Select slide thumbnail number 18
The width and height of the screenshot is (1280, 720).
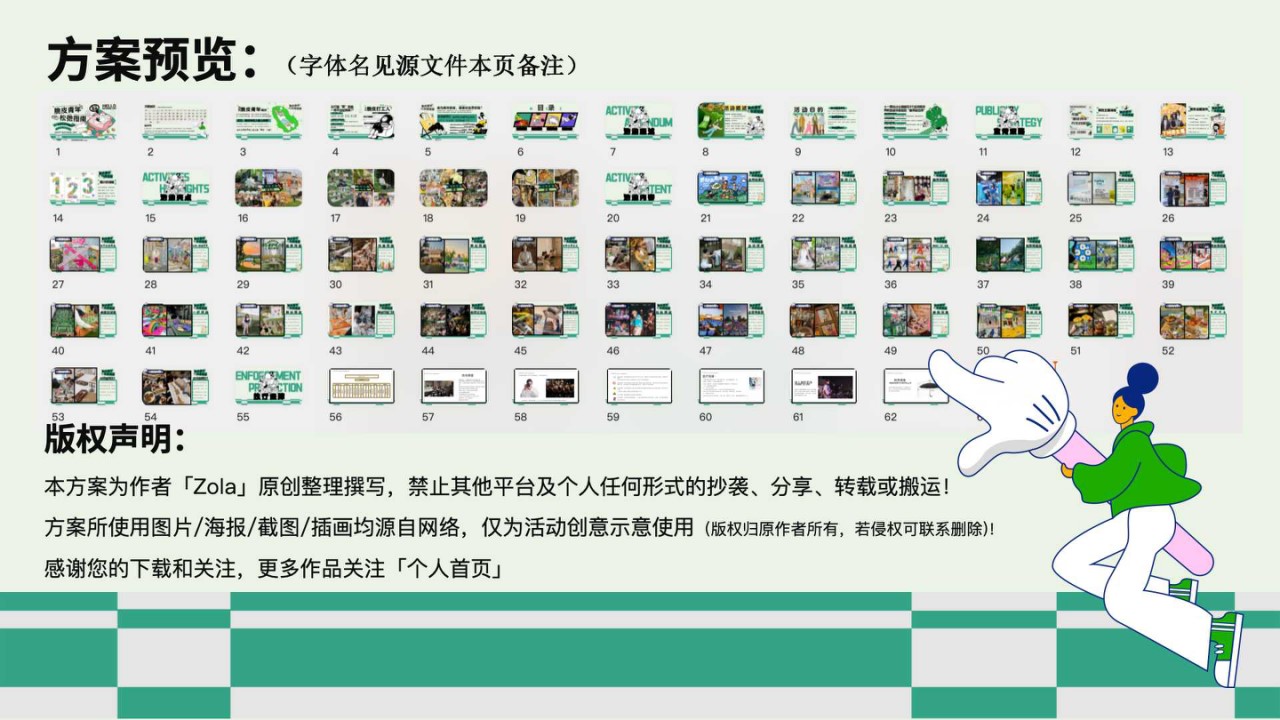[x=453, y=188]
